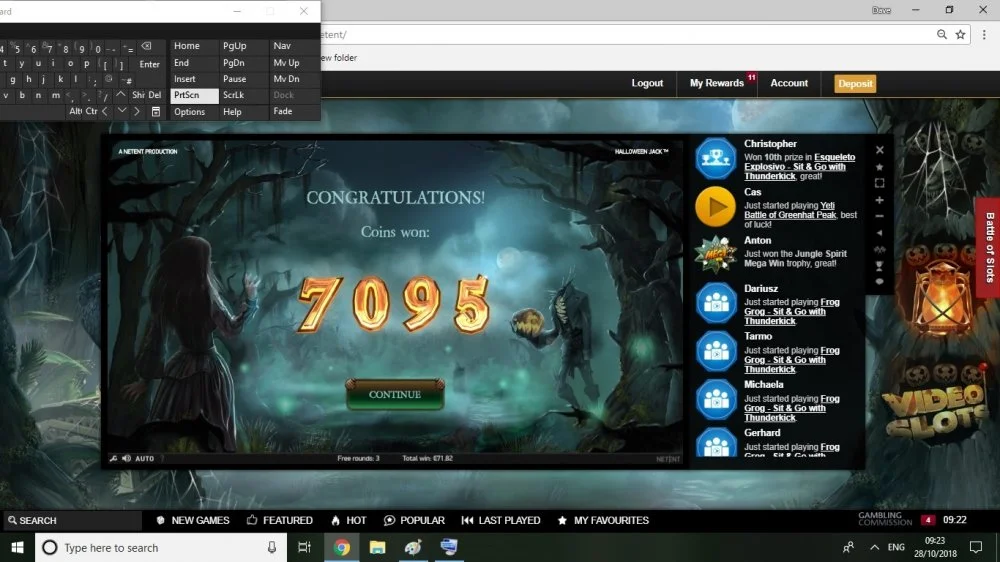Click the Chrome address bar
The image size is (1000, 562).
click(625, 34)
